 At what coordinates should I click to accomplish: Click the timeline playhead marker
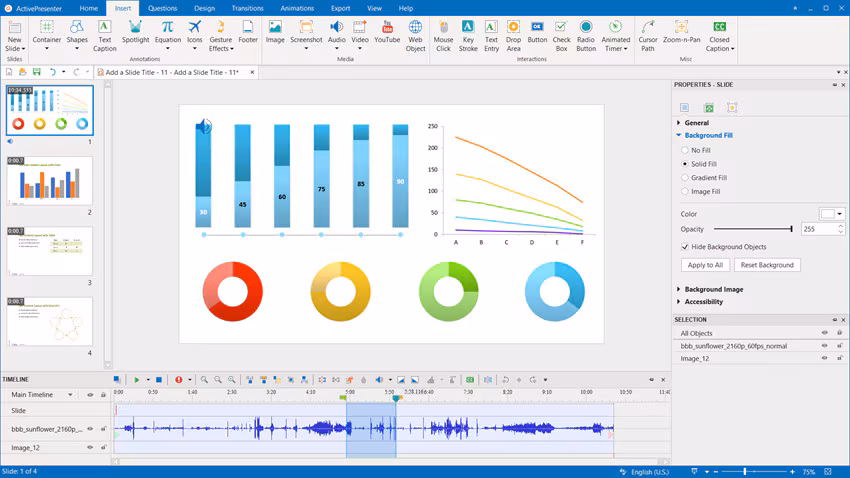click(x=397, y=398)
